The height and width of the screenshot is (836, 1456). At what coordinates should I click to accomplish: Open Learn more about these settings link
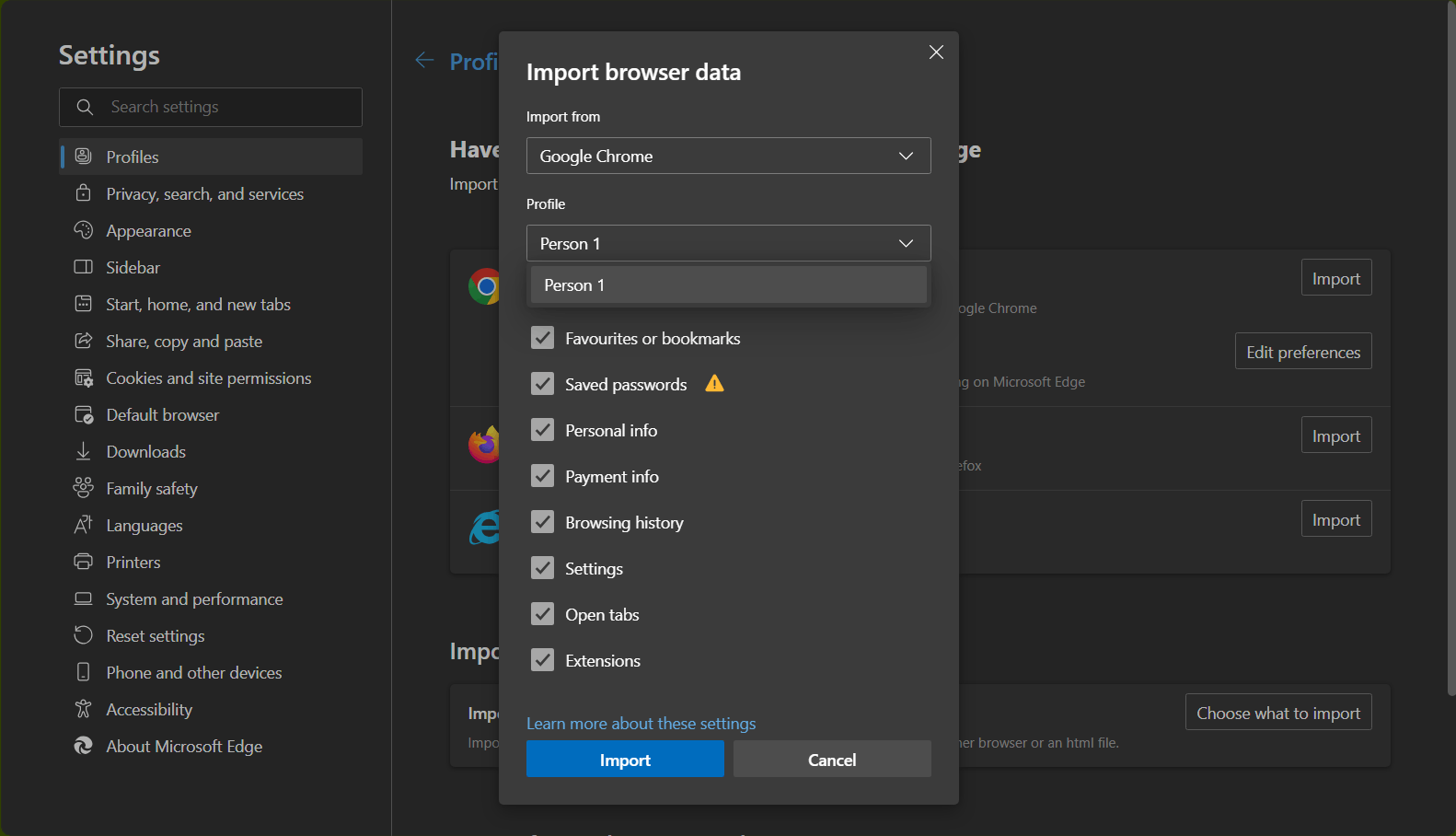click(641, 724)
